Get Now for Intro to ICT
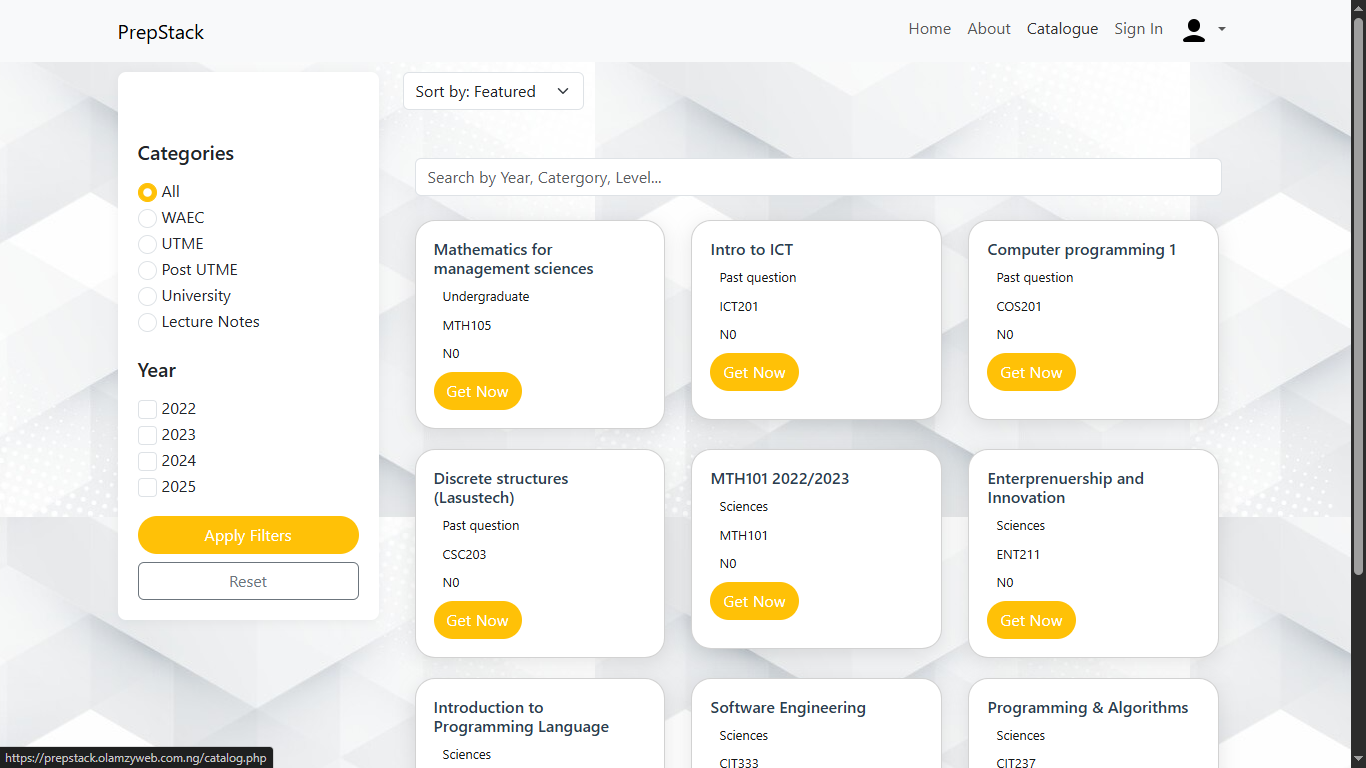 click(x=754, y=372)
